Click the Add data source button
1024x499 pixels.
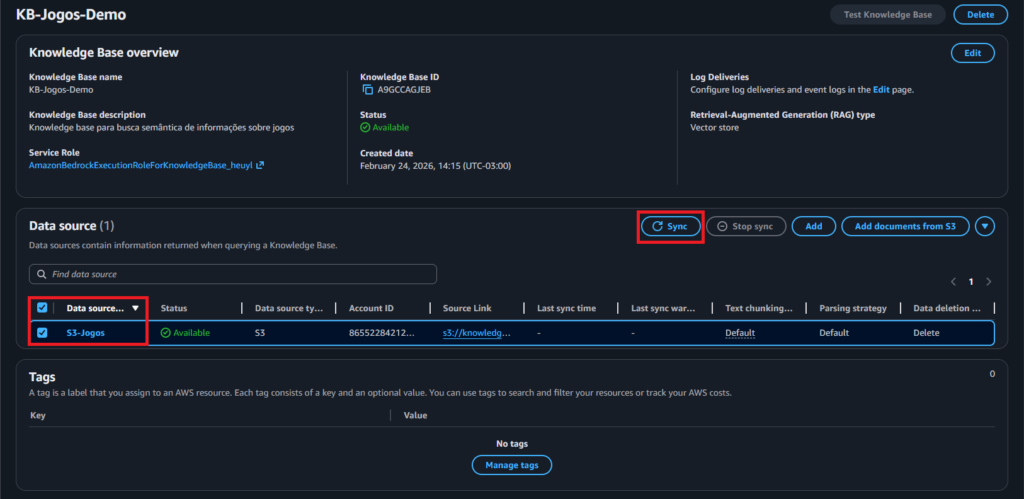[x=813, y=227]
